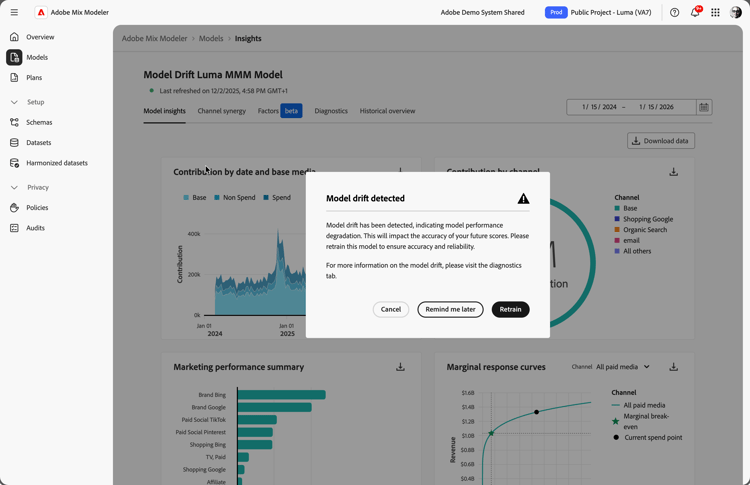This screenshot has height=485, width=750.
Task: Switch to the Historical overview tab
Action: (x=387, y=111)
